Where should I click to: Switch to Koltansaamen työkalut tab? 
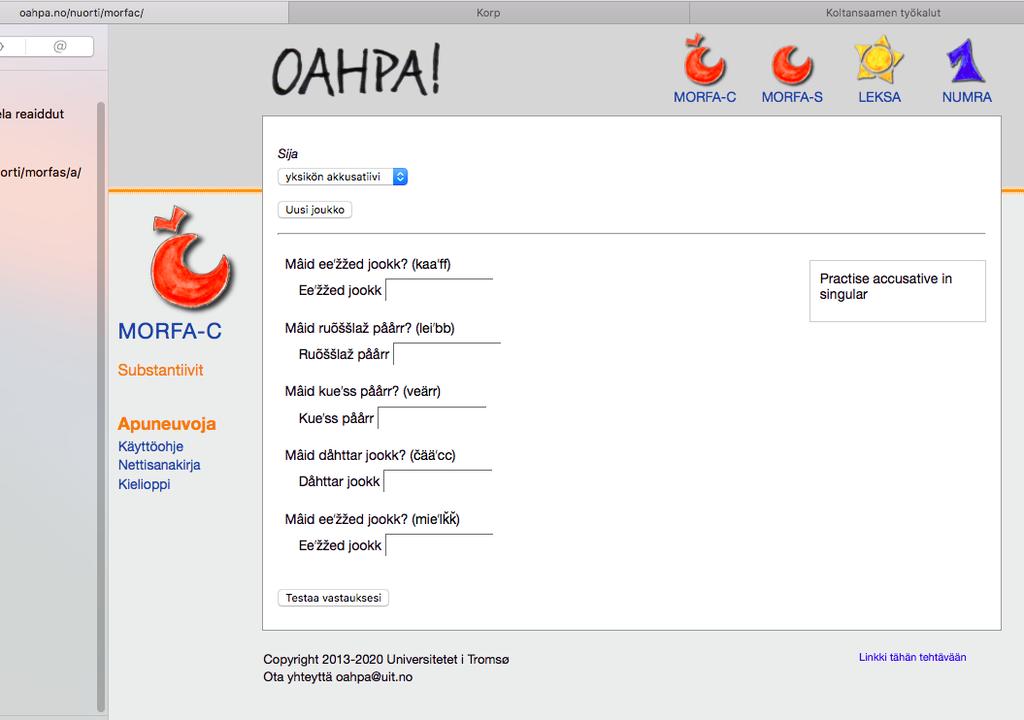pyautogui.click(x=883, y=12)
